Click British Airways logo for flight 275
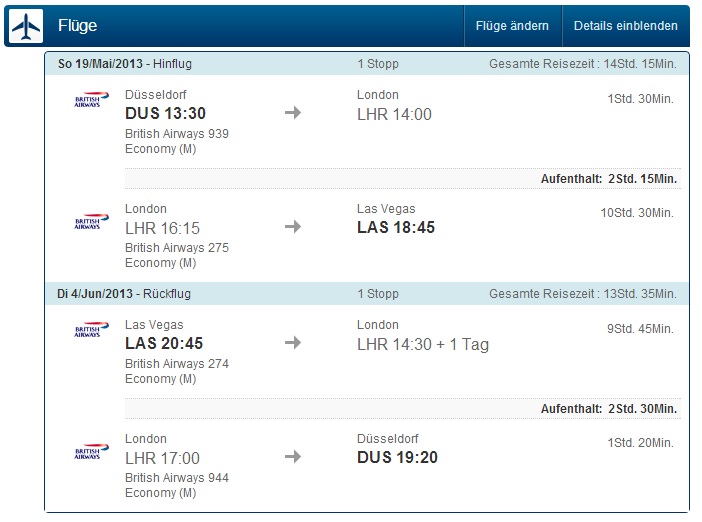Image resolution: width=702 pixels, height=522 pixels. pyautogui.click(x=89, y=222)
